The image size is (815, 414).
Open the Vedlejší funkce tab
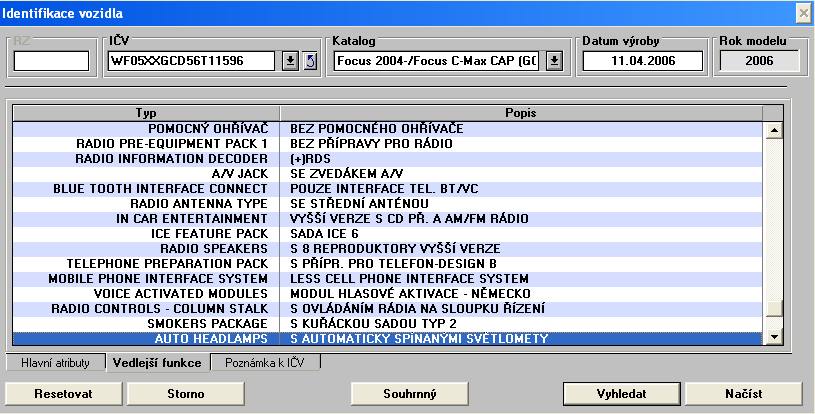151,363
